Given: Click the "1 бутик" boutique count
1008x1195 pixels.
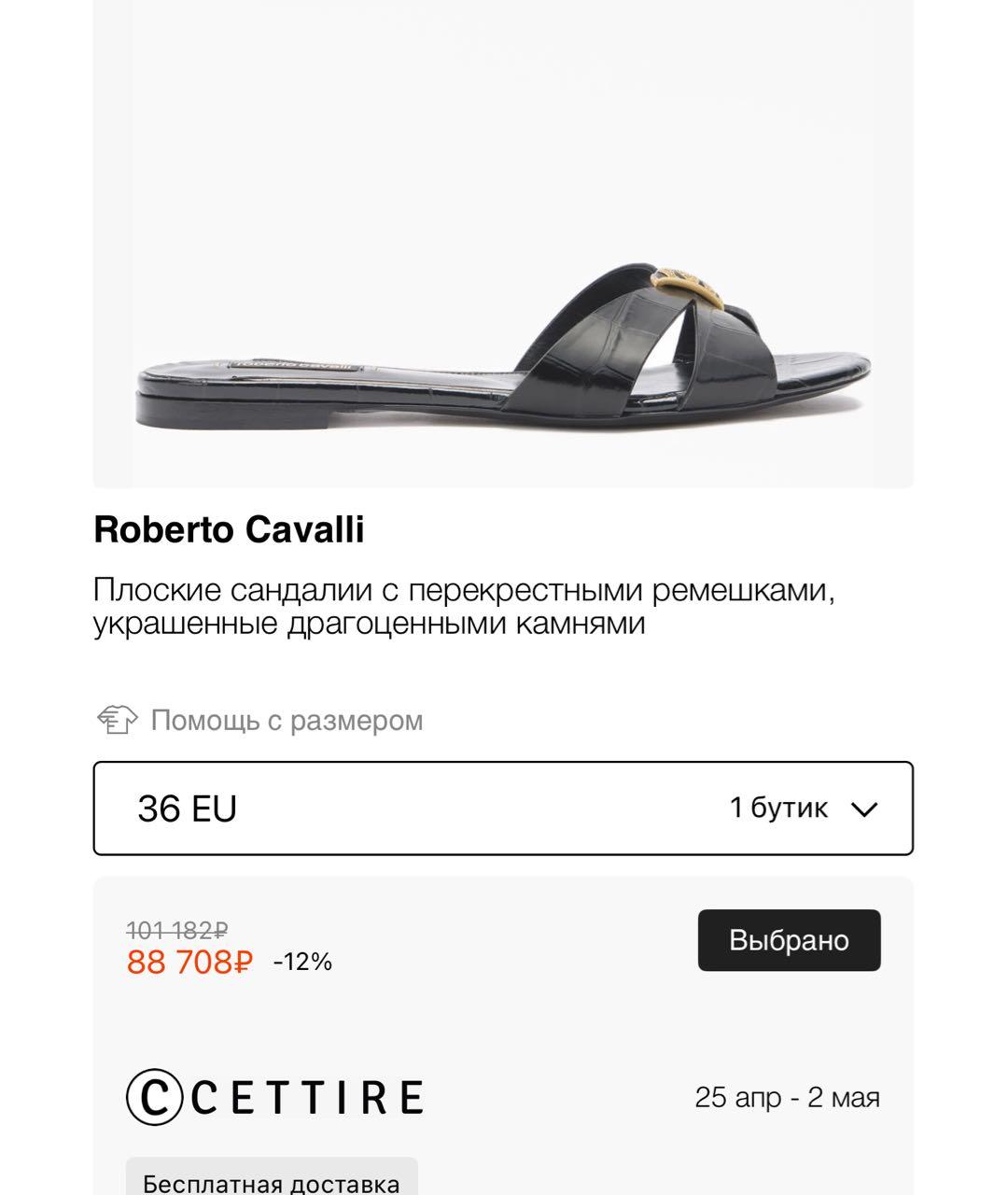Looking at the screenshot, I should coord(778,808).
